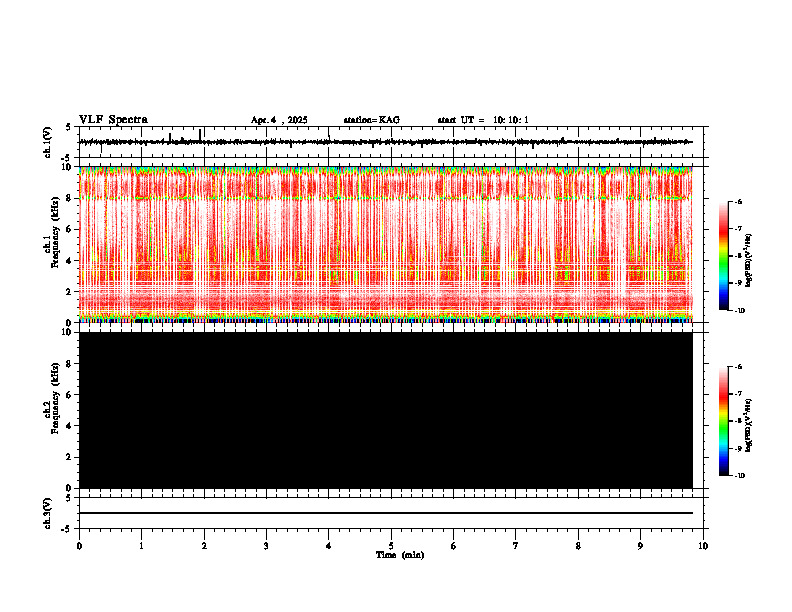The width and height of the screenshot is (792, 612).
Task: Click the -10 label on ch.2 colorbar
Action: tap(739, 475)
